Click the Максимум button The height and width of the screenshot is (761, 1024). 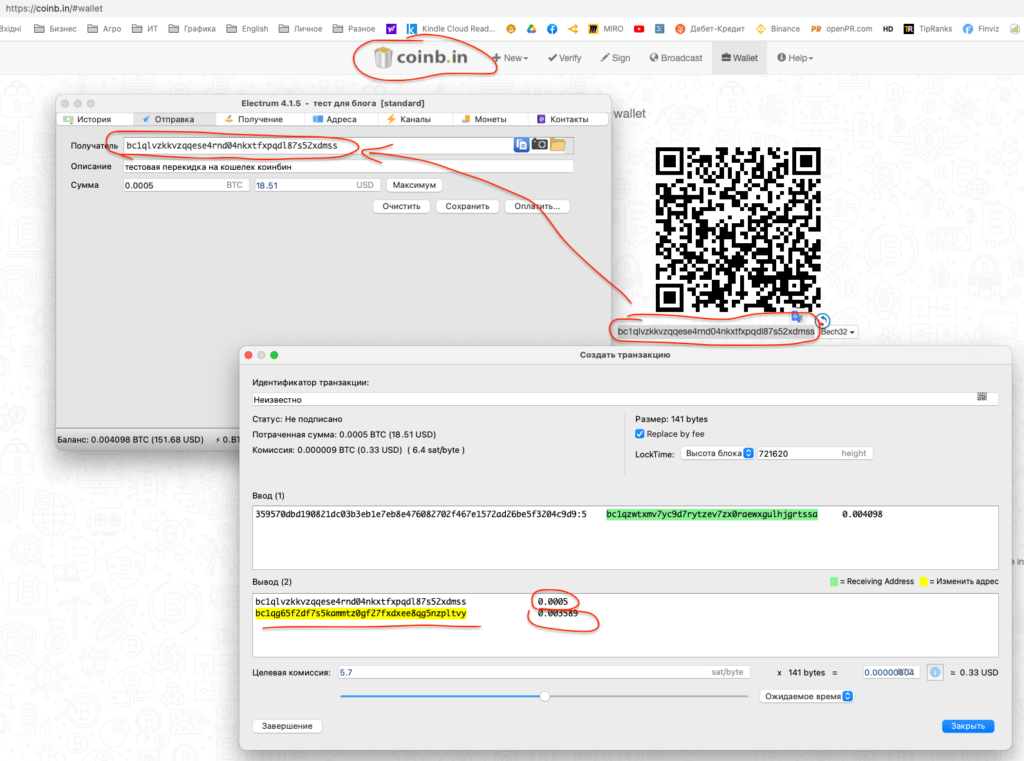[x=414, y=185]
